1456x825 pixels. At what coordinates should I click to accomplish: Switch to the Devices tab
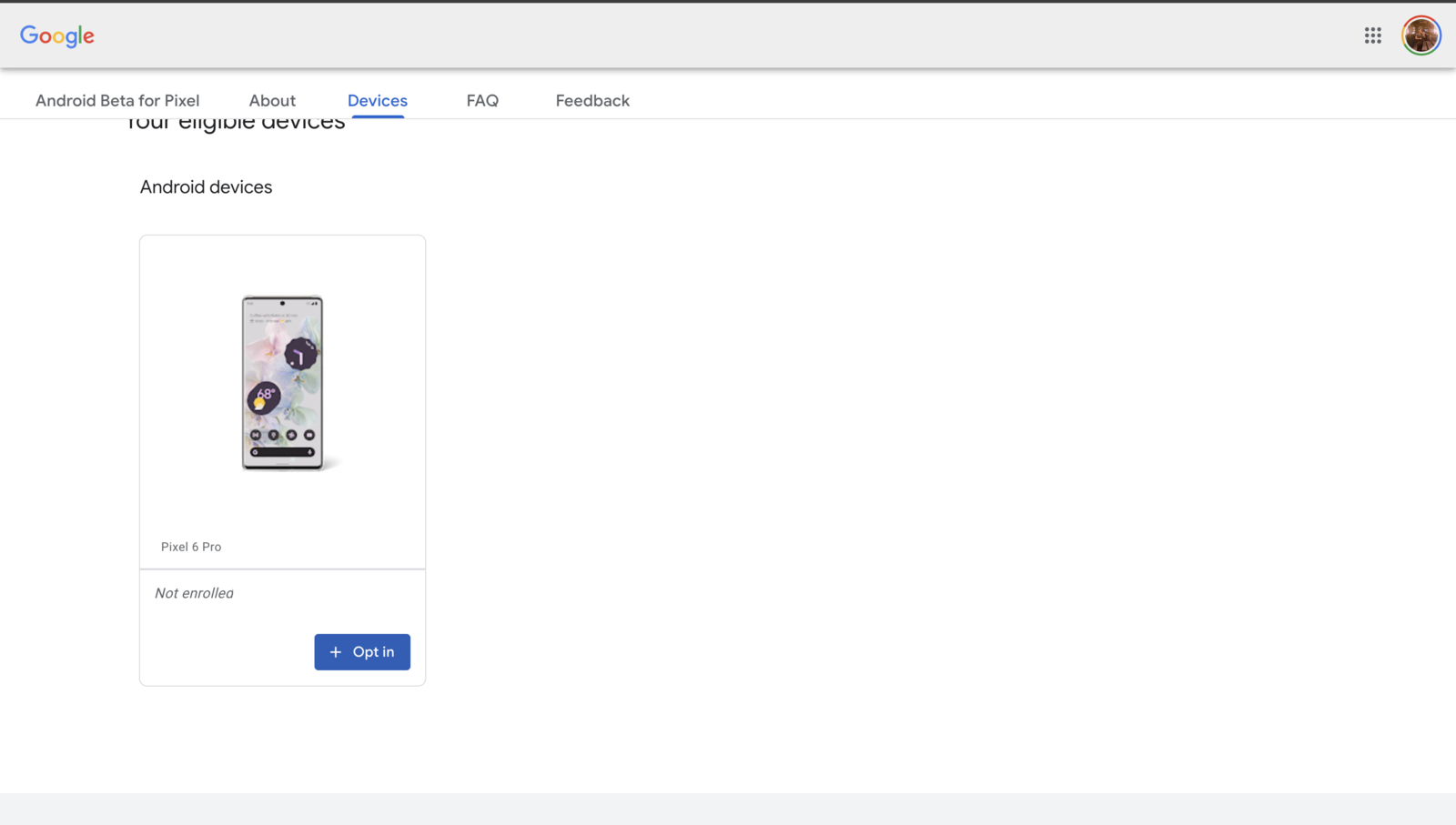pyautogui.click(x=377, y=100)
